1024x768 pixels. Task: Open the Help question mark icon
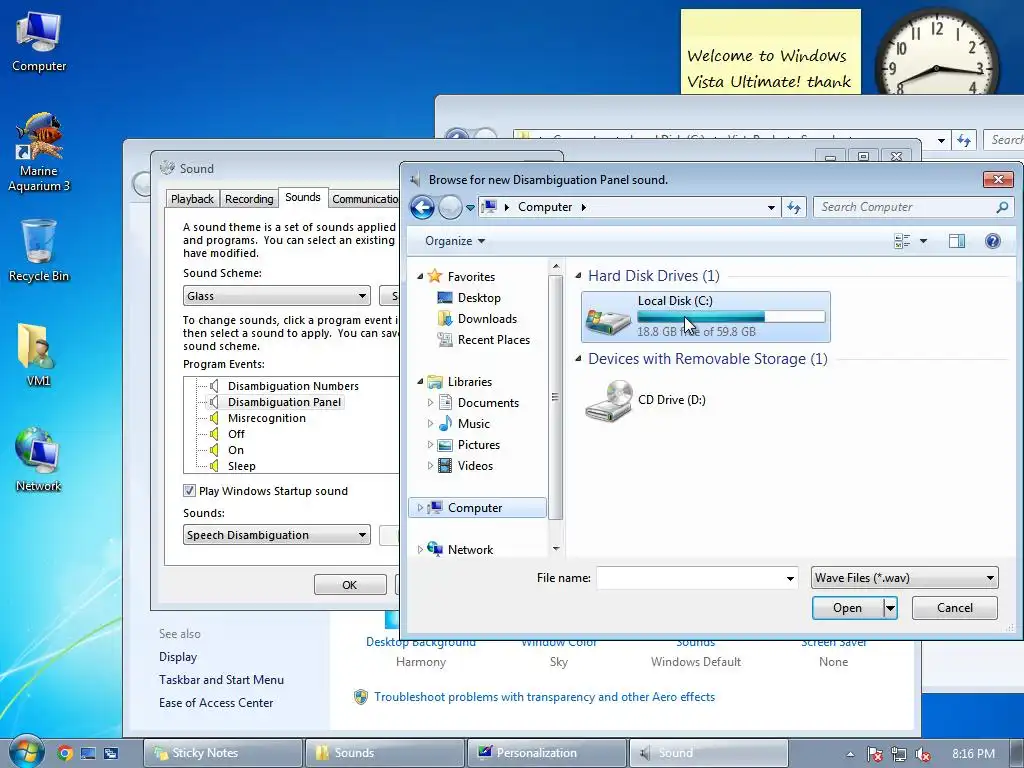pyautogui.click(x=993, y=241)
